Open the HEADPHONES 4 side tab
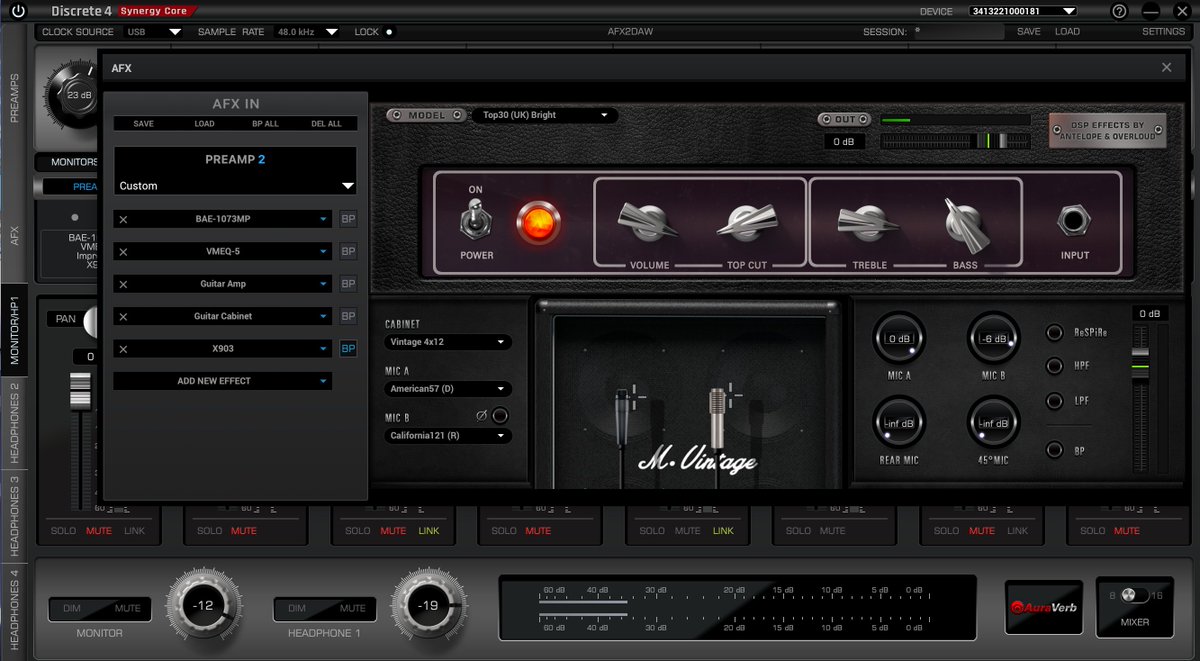 pos(14,608)
